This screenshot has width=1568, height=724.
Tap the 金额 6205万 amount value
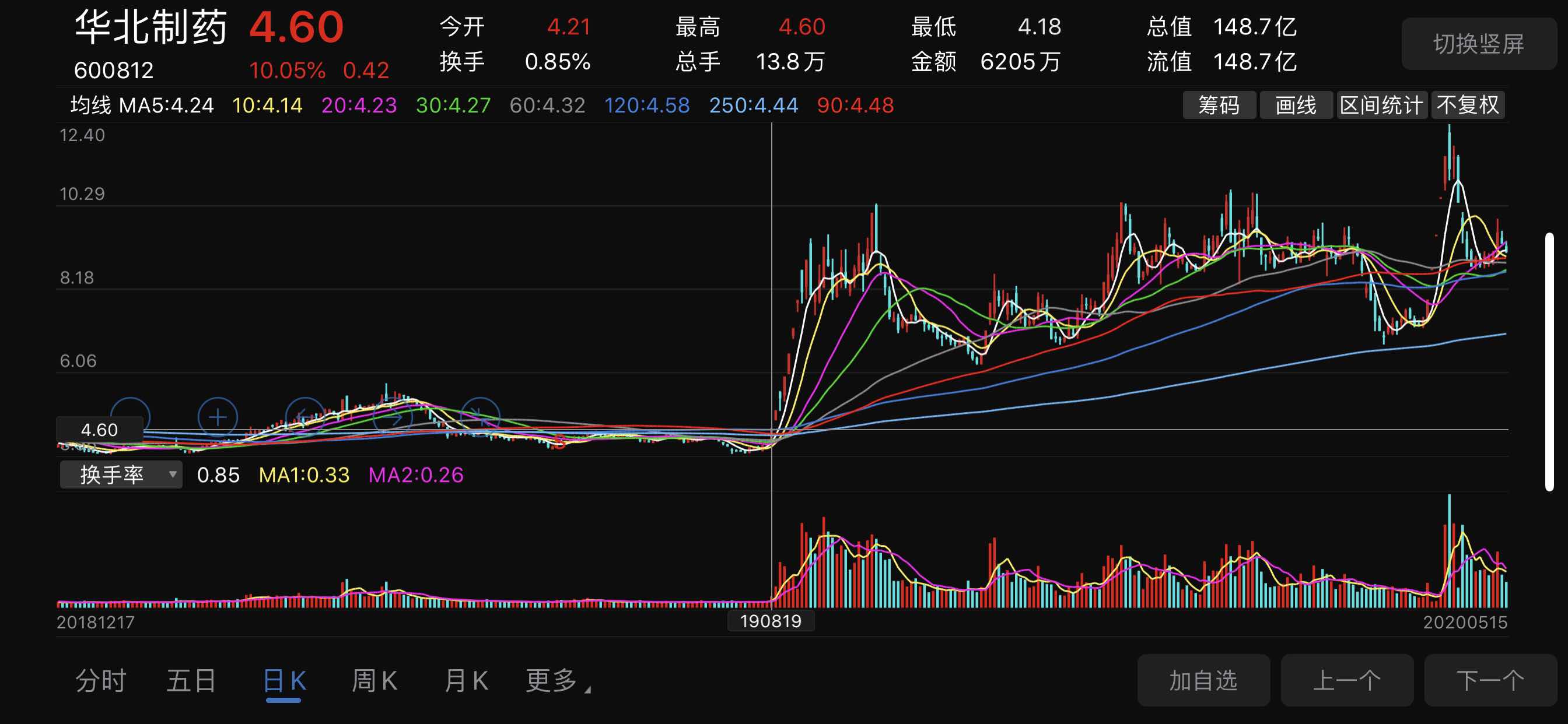click(x=986, y=61)
